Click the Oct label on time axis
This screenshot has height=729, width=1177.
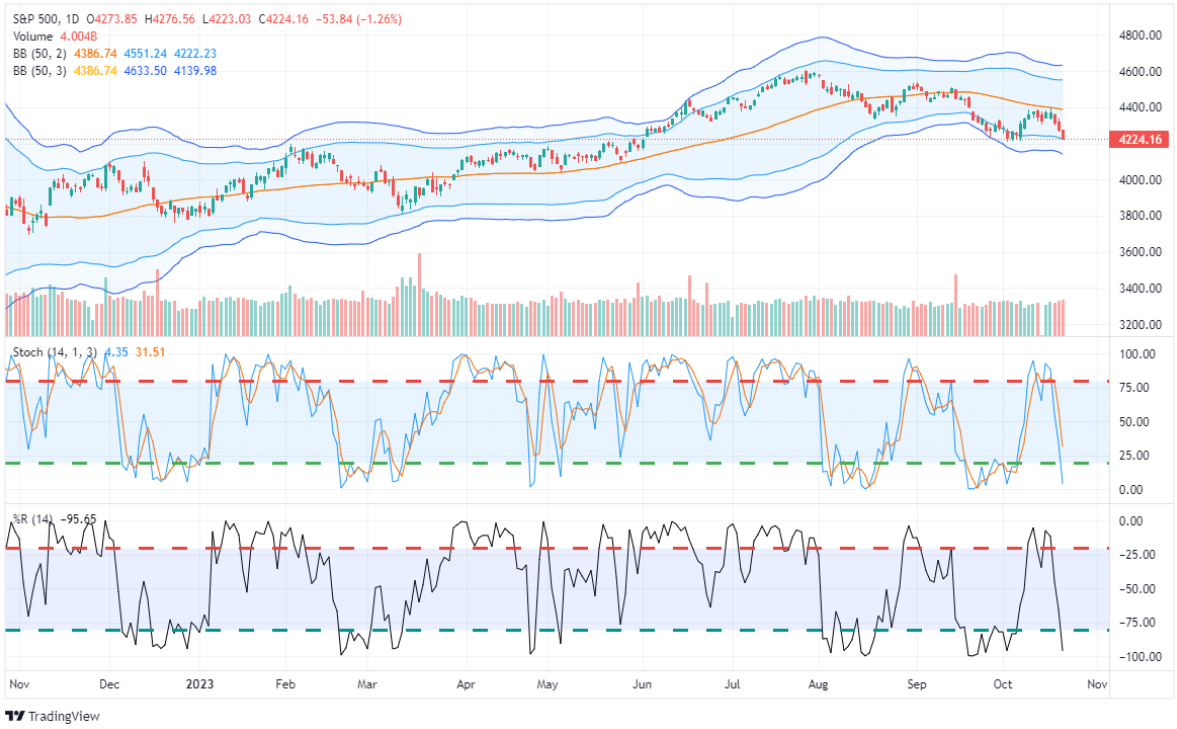(x=1002, y=684)
